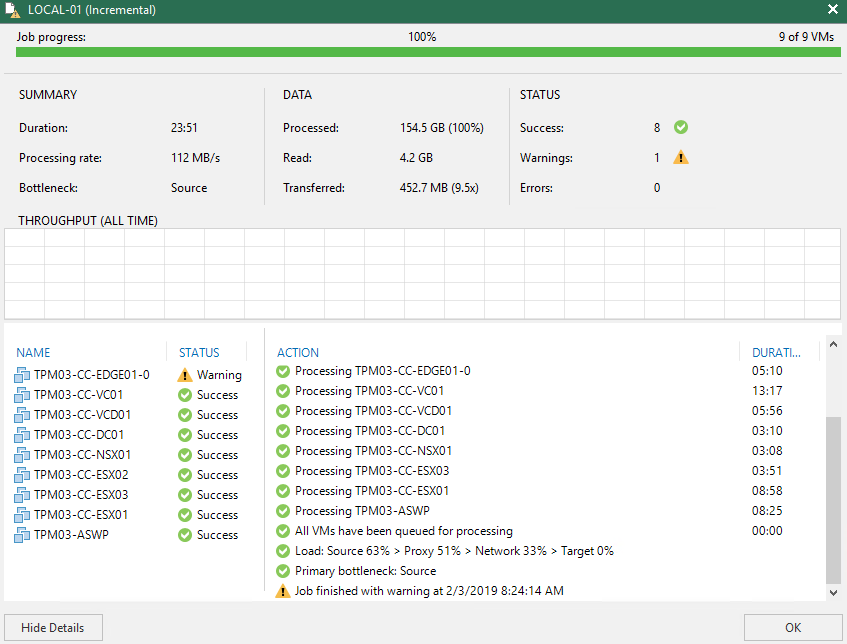Click the VM icon for TPM03-CC-ESX01

pyautogui.click(x=22, y=515)
